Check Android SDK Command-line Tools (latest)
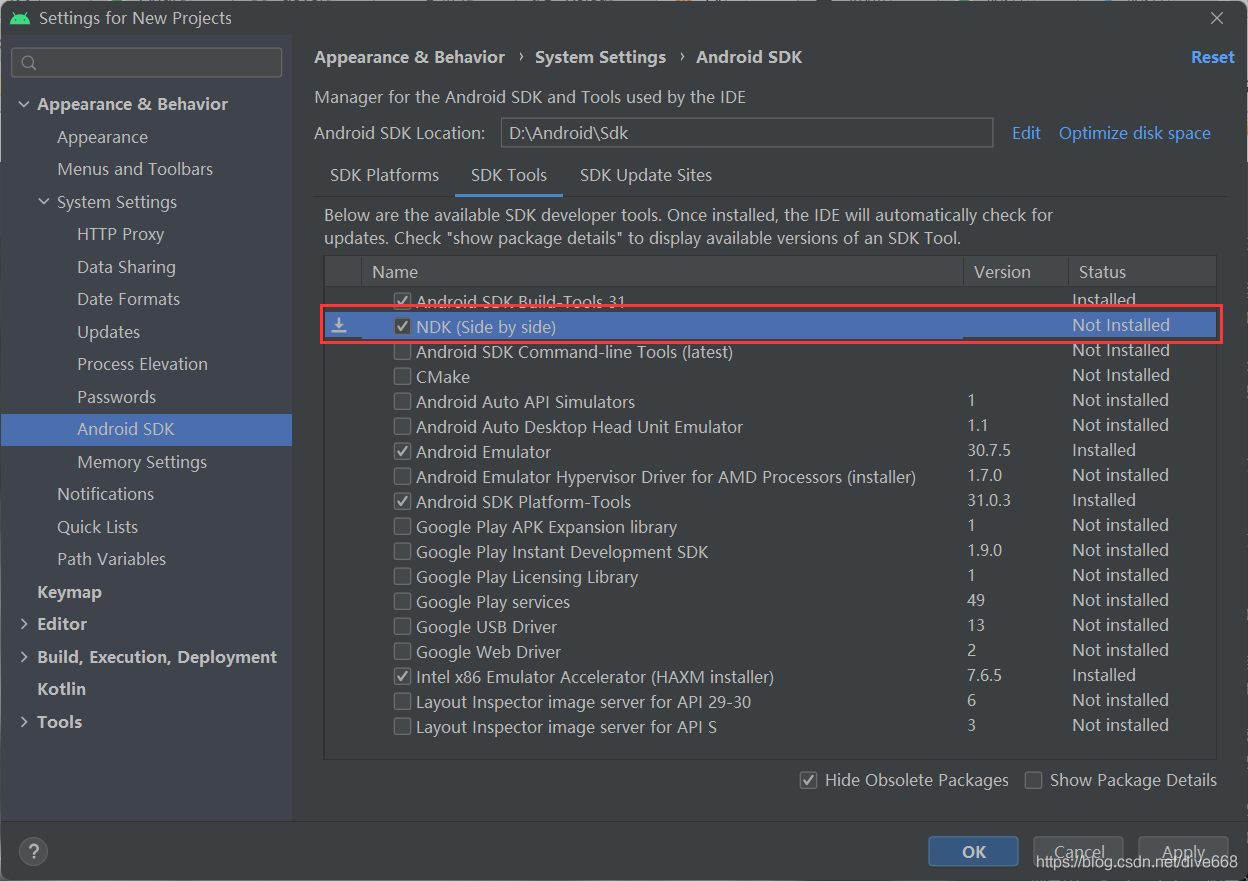 click(402, 352)
